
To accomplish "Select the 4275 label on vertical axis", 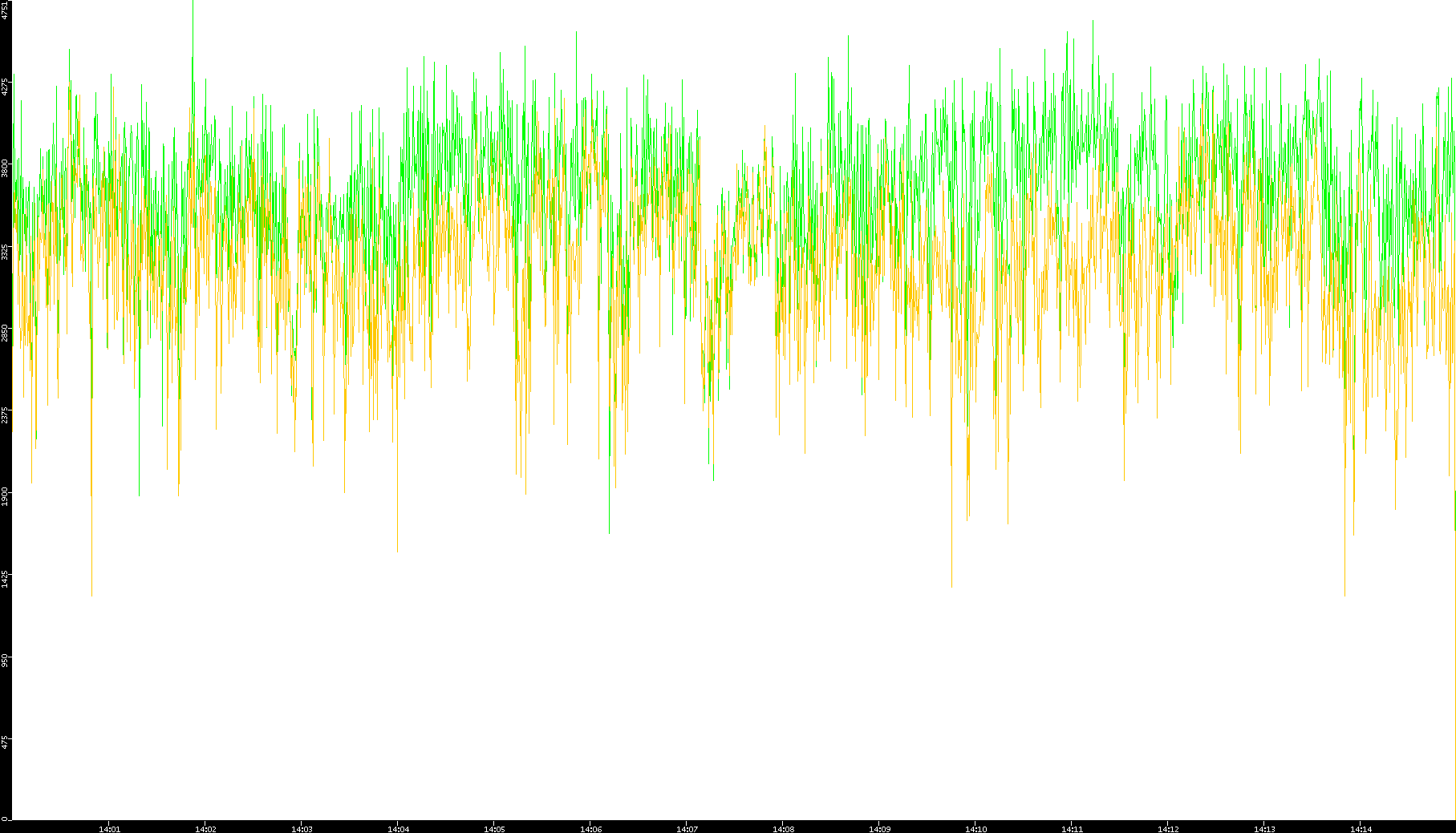I will pyautogui.click(x=6, y=87).
